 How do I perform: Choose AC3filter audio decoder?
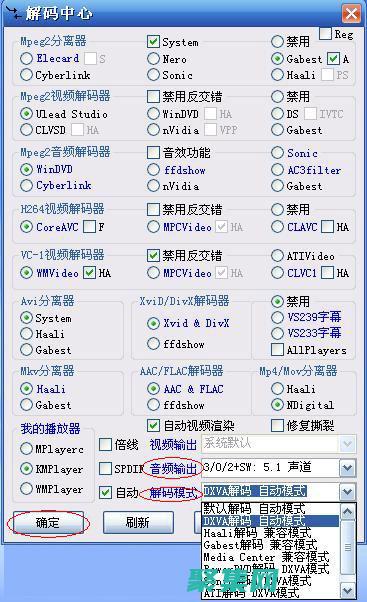pos(277,169)
